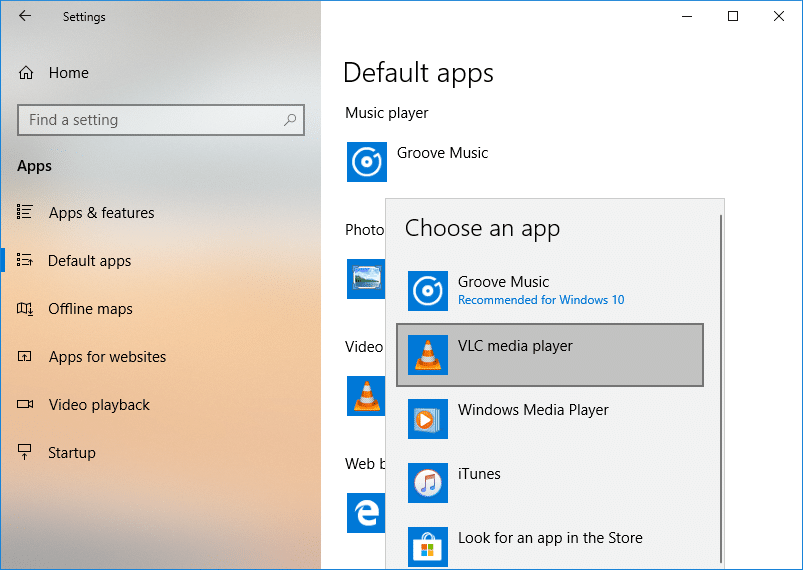Click the Edge icon under Web browser
Image resolution: width=803 pixels, height=570 pixels.
click(x=366, y=512)
